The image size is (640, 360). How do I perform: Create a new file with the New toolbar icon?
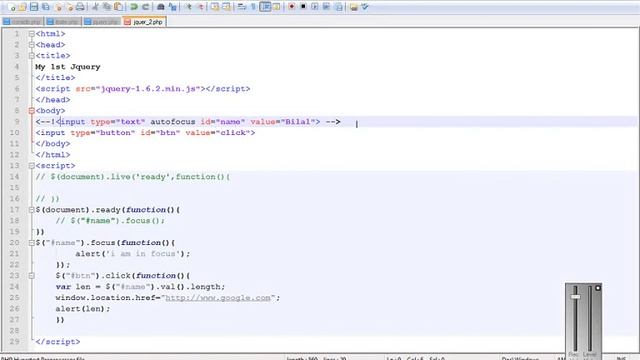click(11, 7)
